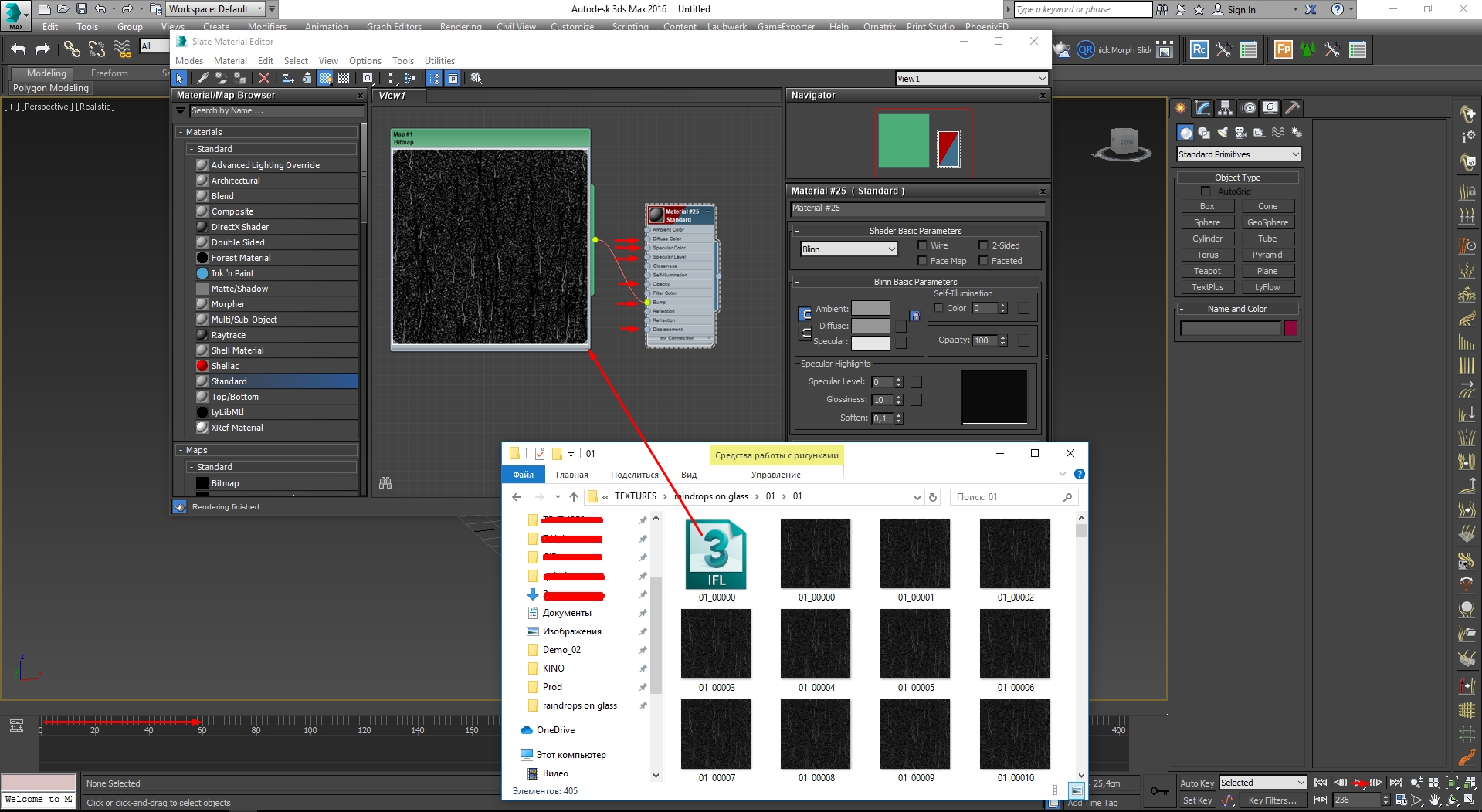Viewport: 1482px width, 812px height.
Task: Open the Modify command panel tab
Action: 1203,108
